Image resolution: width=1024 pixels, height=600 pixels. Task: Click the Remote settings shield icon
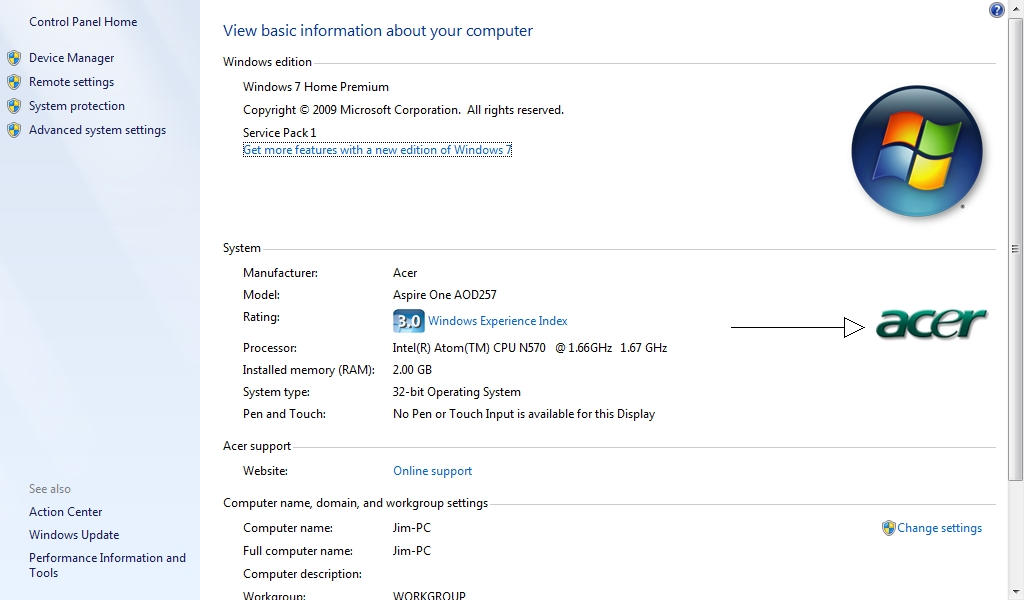[14, 82]
